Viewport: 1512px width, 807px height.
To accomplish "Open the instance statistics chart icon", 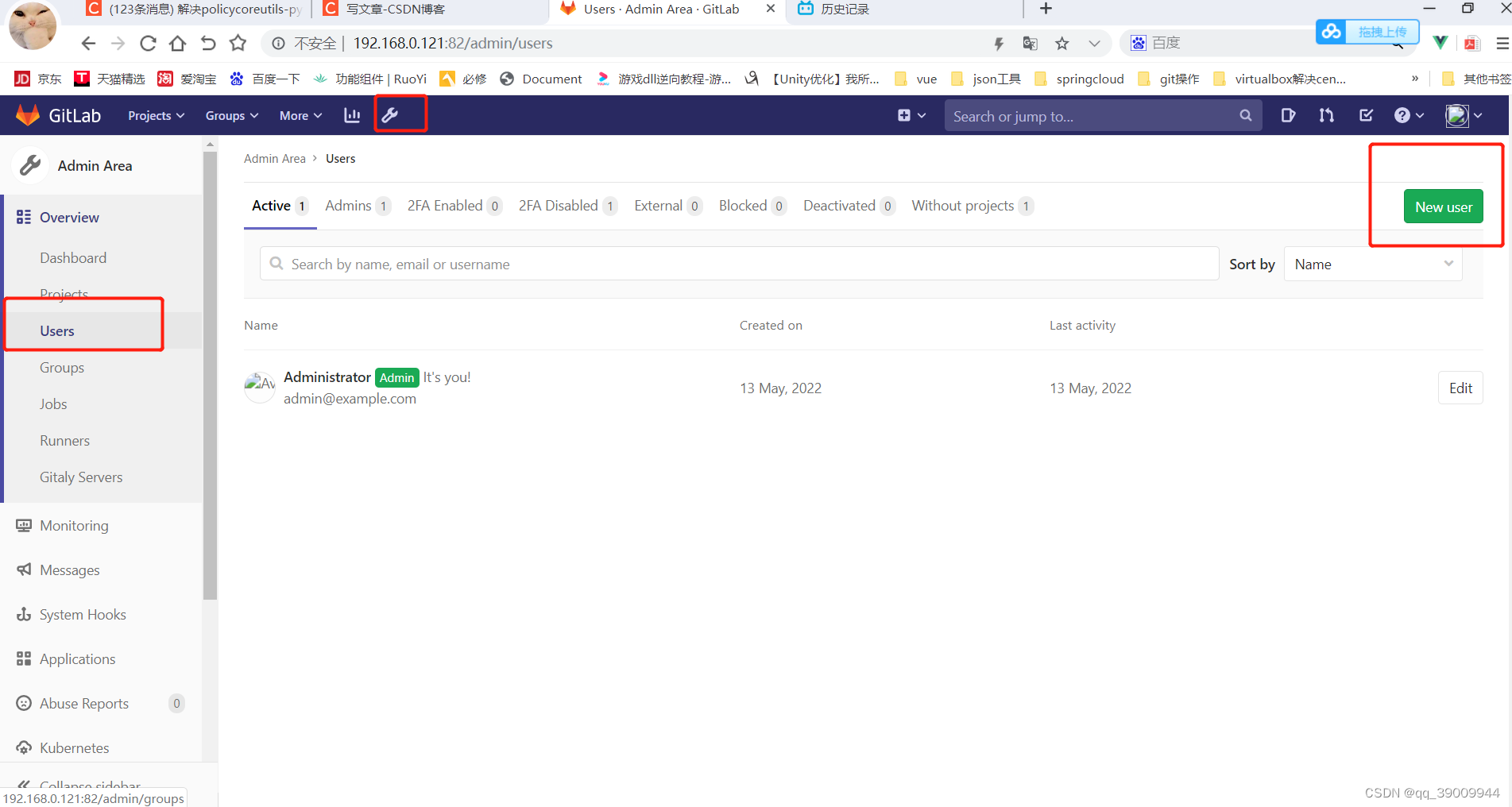I will (x=352, y=115).
